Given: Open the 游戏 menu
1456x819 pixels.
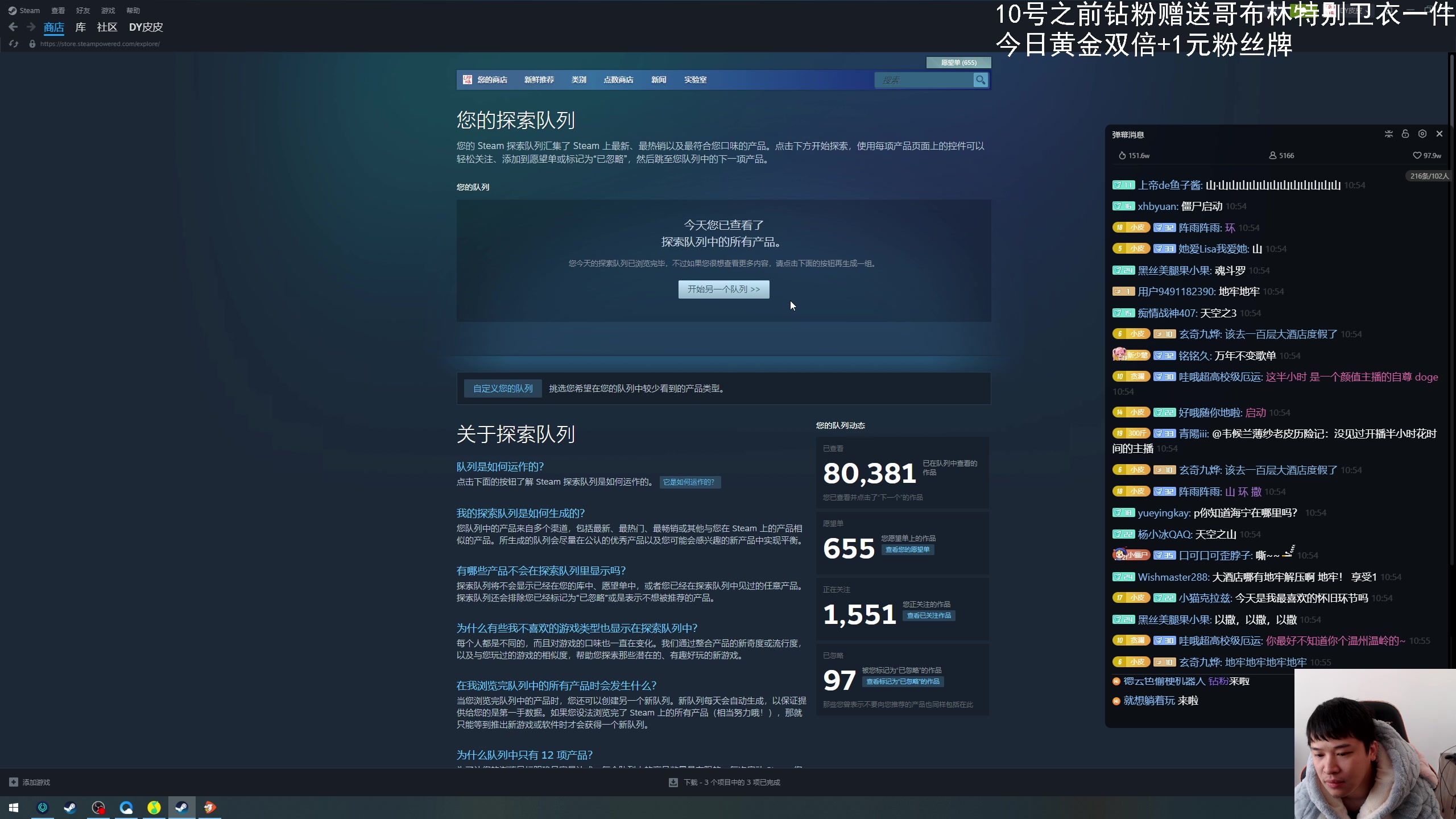Looking at the screenshot, I should coord(108,10).
